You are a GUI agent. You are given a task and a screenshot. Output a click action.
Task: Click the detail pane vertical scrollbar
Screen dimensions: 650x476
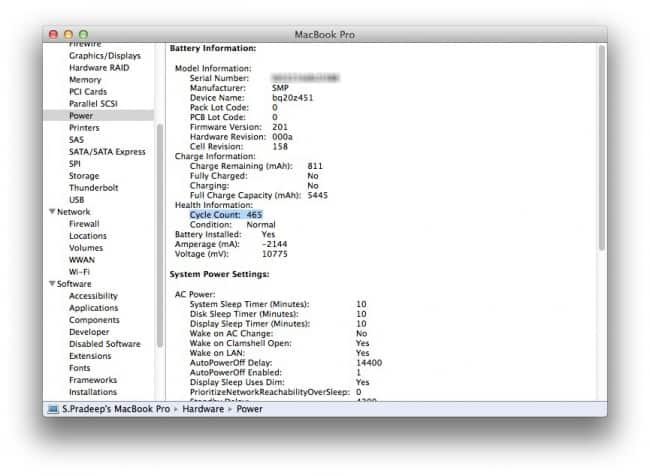(x=602, y=148)
